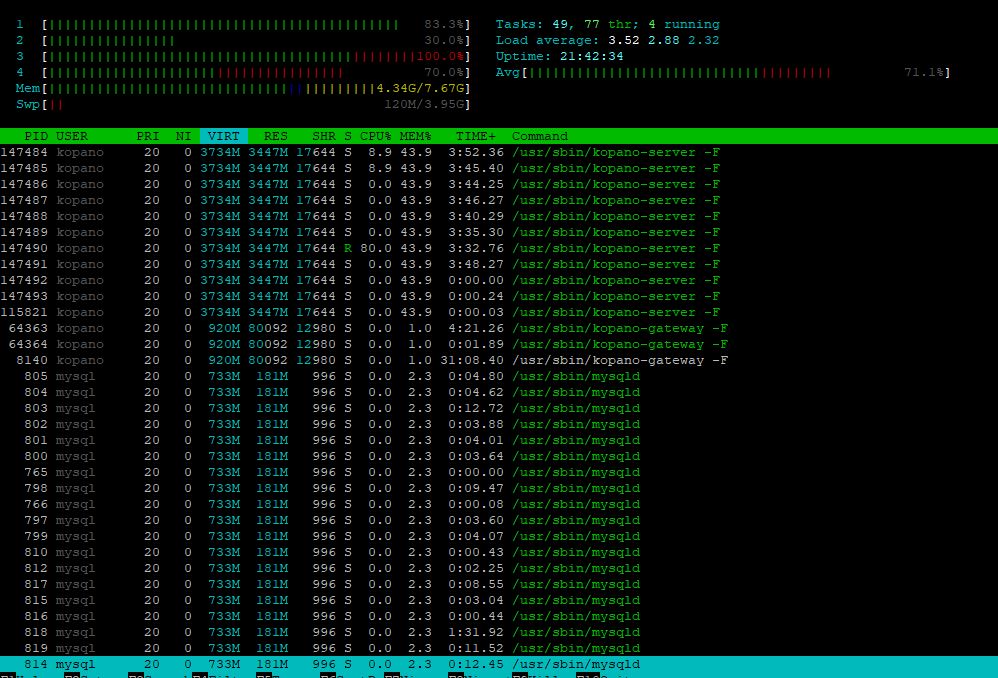Select kopano-gateway process with PID 8140

(x=499, y=360)
